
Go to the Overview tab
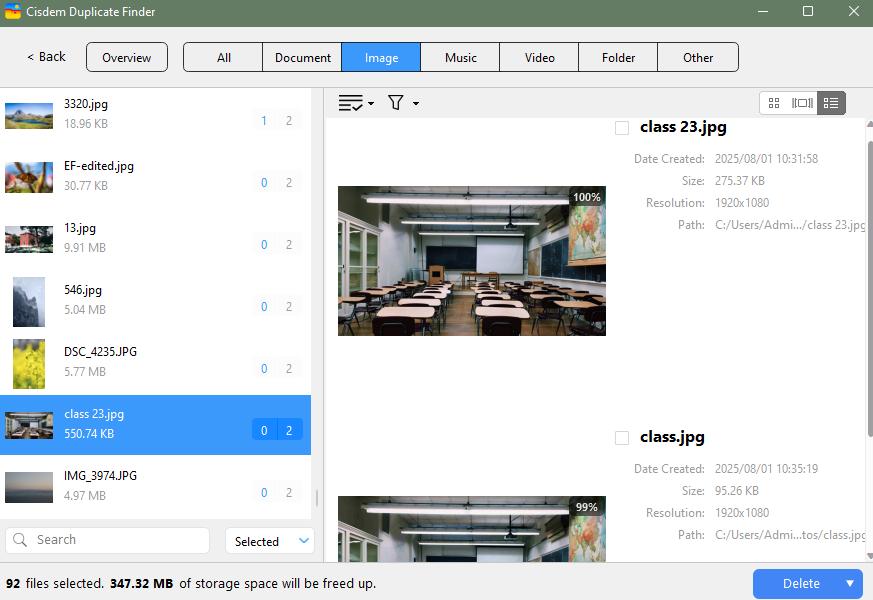point(126,57)
